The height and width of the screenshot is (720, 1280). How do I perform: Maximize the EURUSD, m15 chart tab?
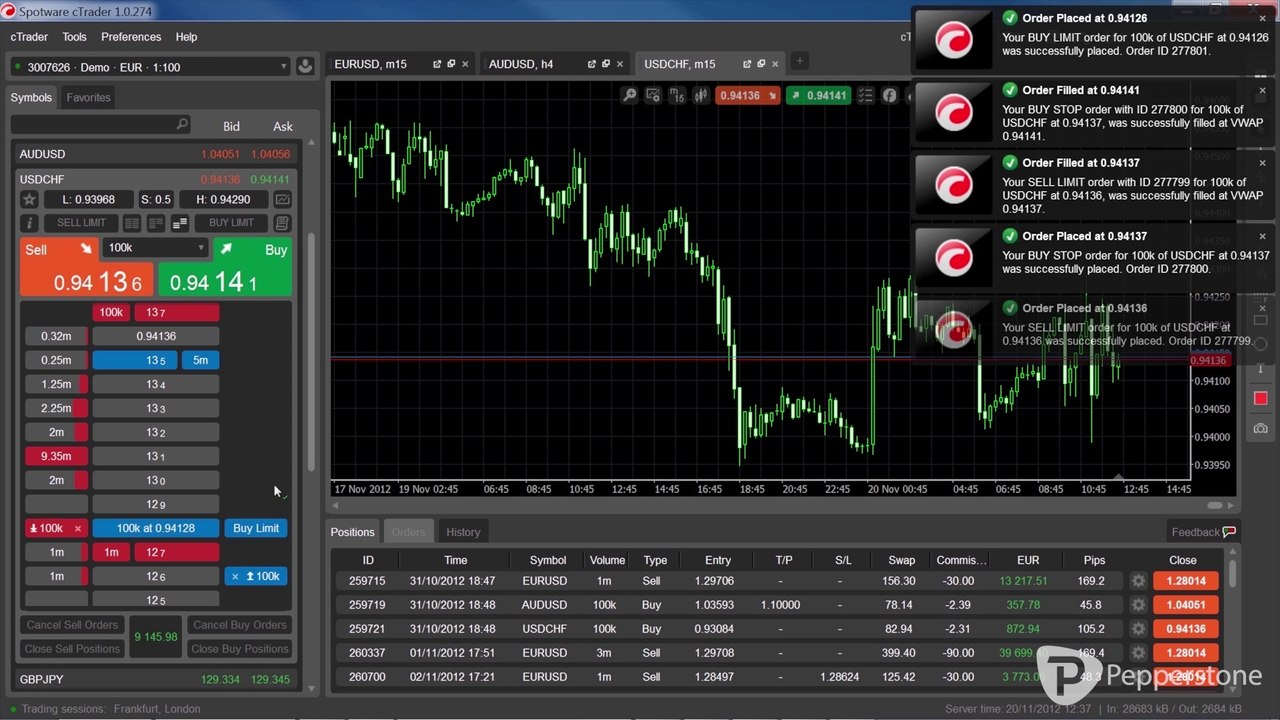(452, 64)
